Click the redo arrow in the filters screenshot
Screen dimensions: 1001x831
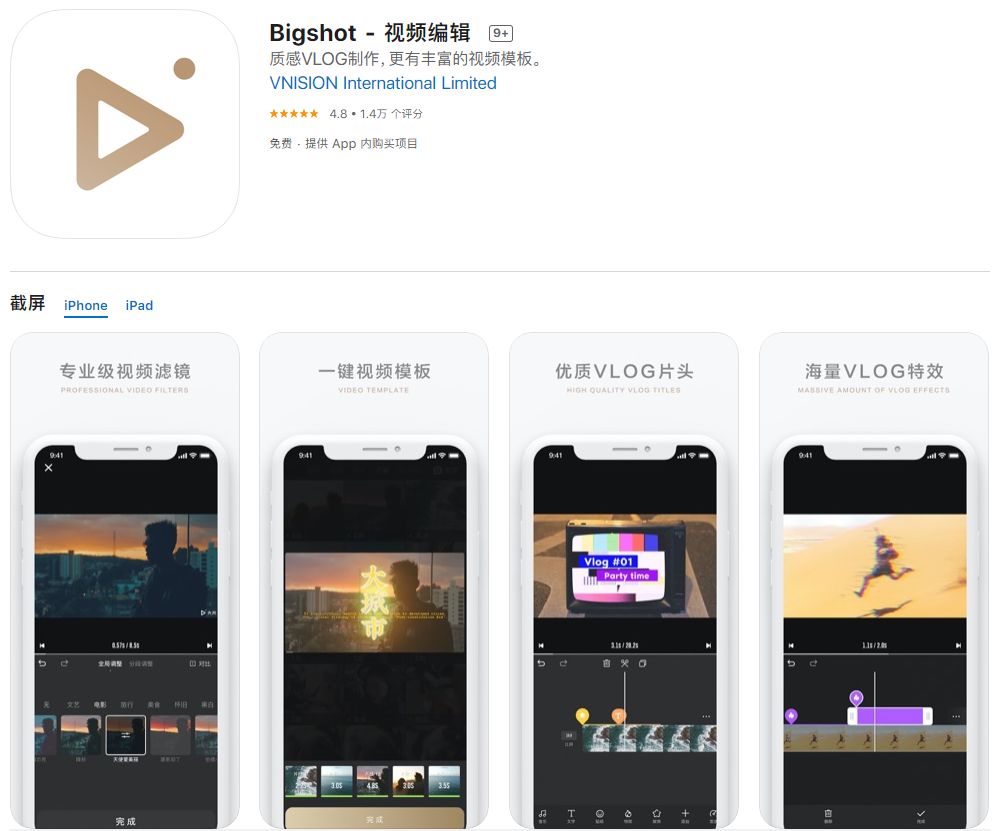64,664
